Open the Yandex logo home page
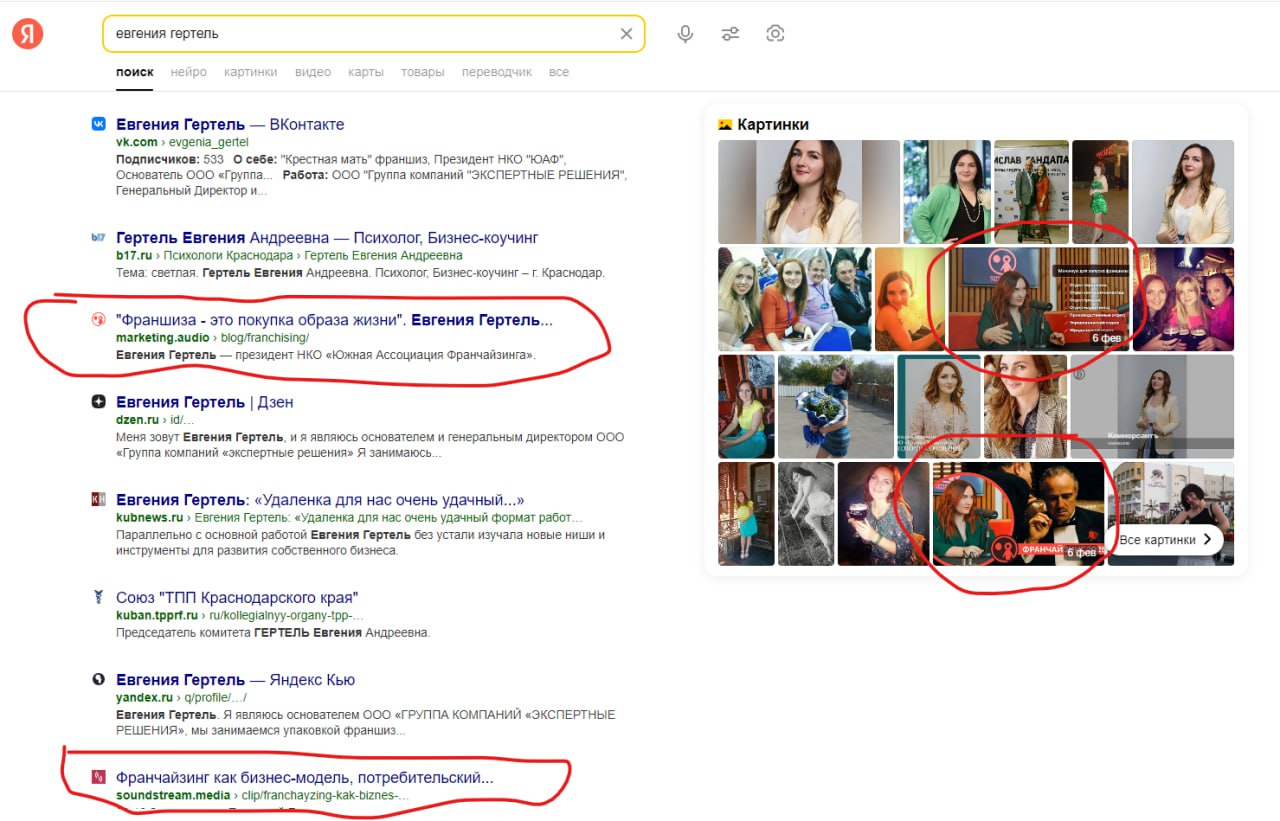This screenshot has width=1280, height=821. coord(27,34)
